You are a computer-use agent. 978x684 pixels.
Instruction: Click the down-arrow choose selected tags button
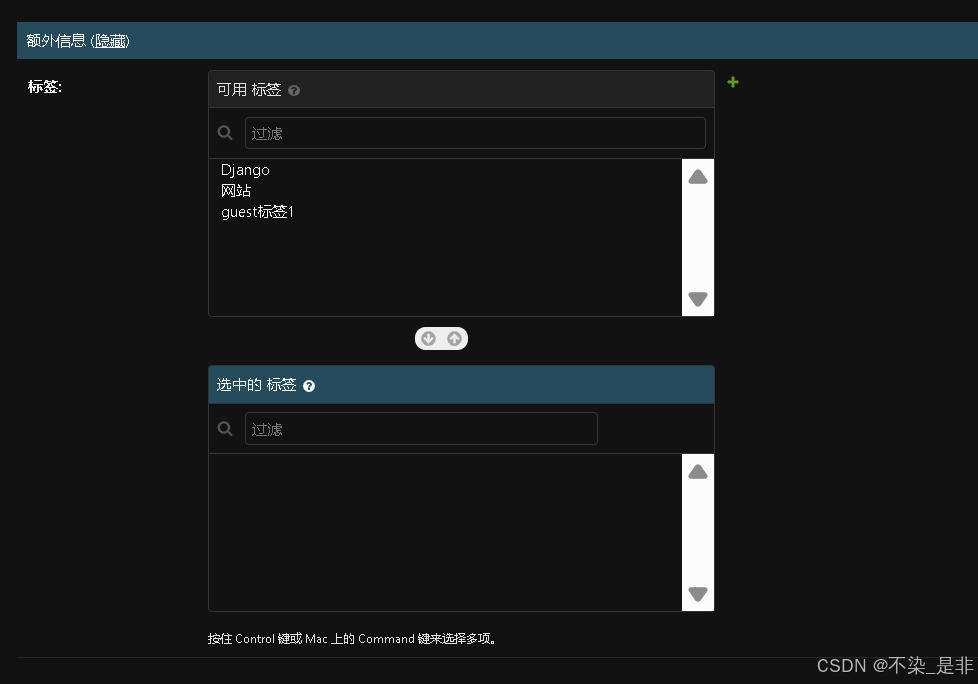click(x=428, y=339)
